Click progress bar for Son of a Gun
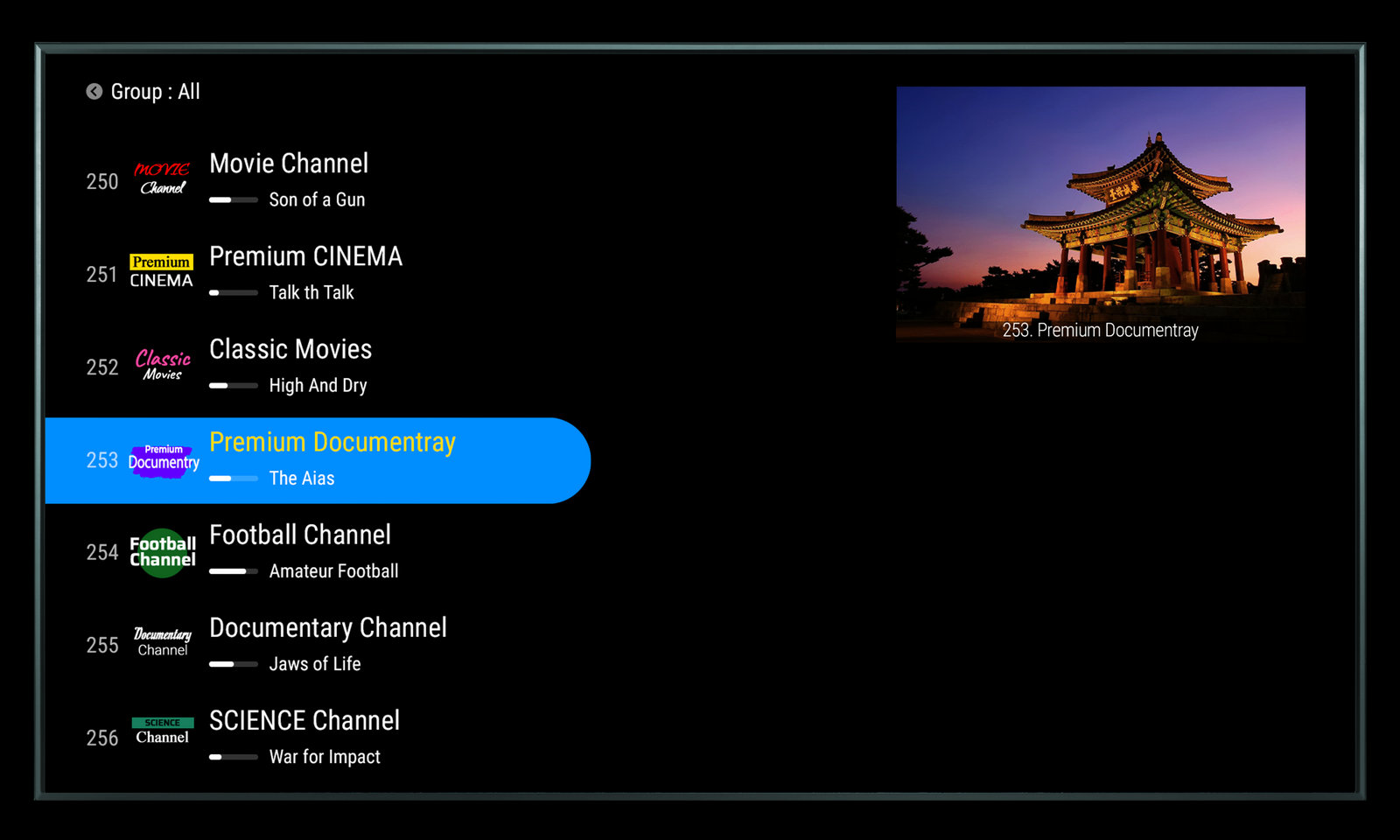This screenshot has width=1400, height=840. [x=234, y=200]
